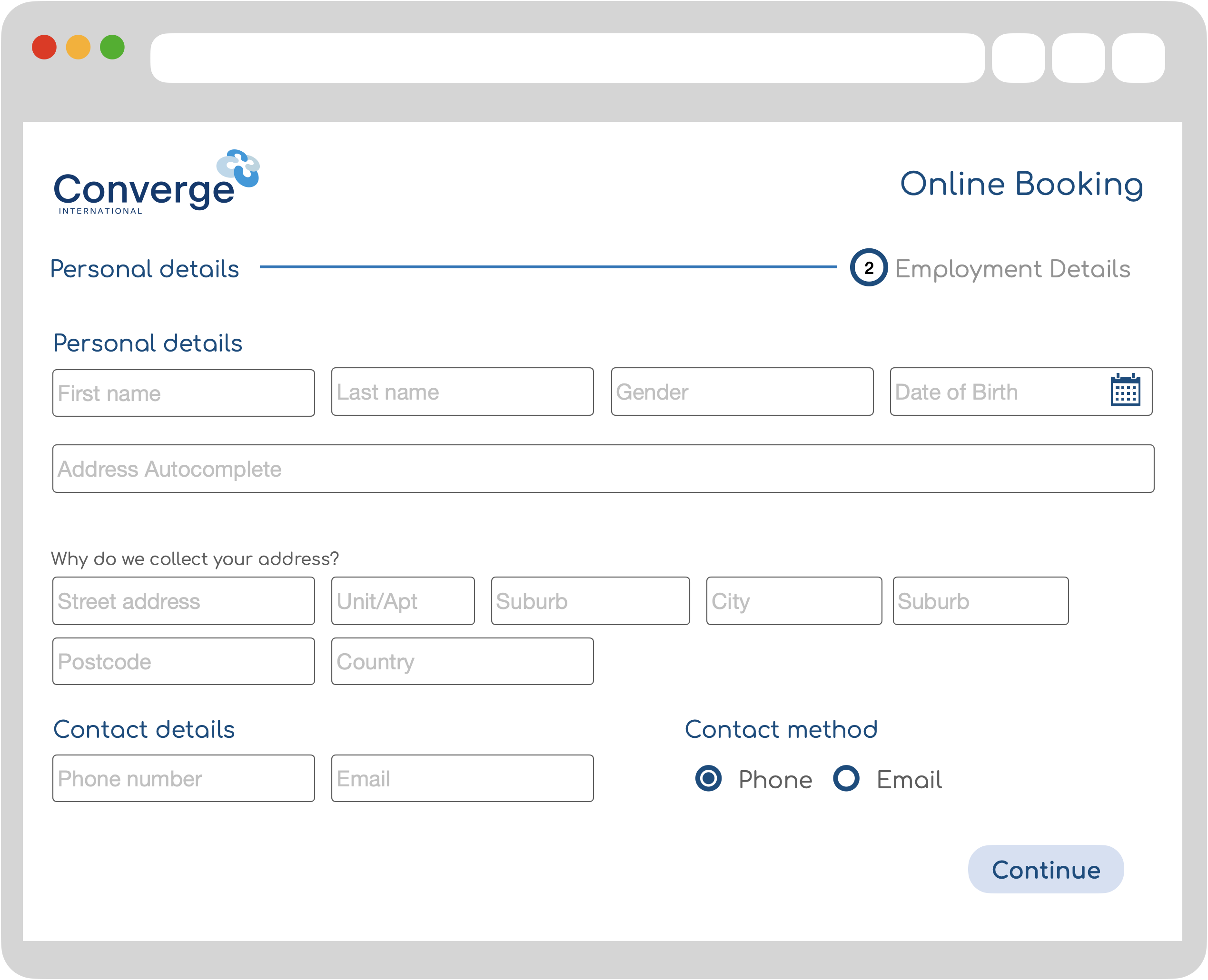This screenshot has width=1208, height=980.
Task: Open "Why do we collect your address?" link
Action: 195,559
